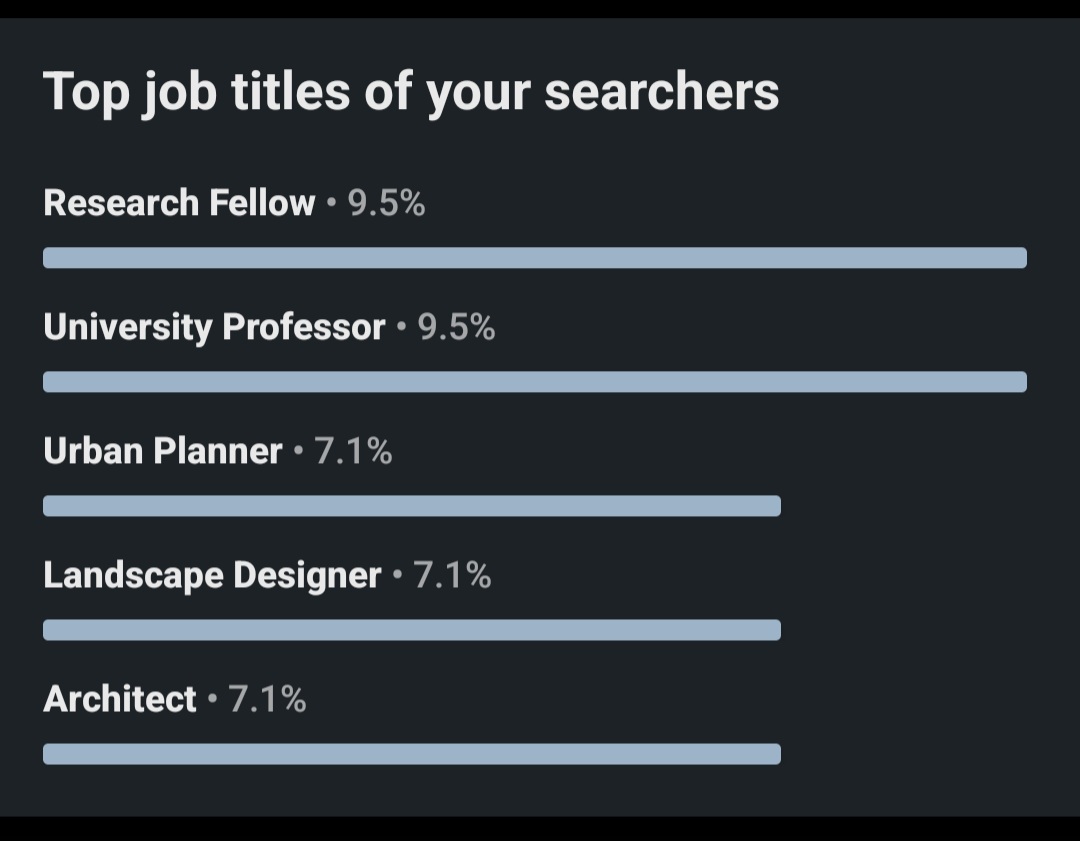
Task: Select the University Professor job title
Action: (x=214, y=327)
